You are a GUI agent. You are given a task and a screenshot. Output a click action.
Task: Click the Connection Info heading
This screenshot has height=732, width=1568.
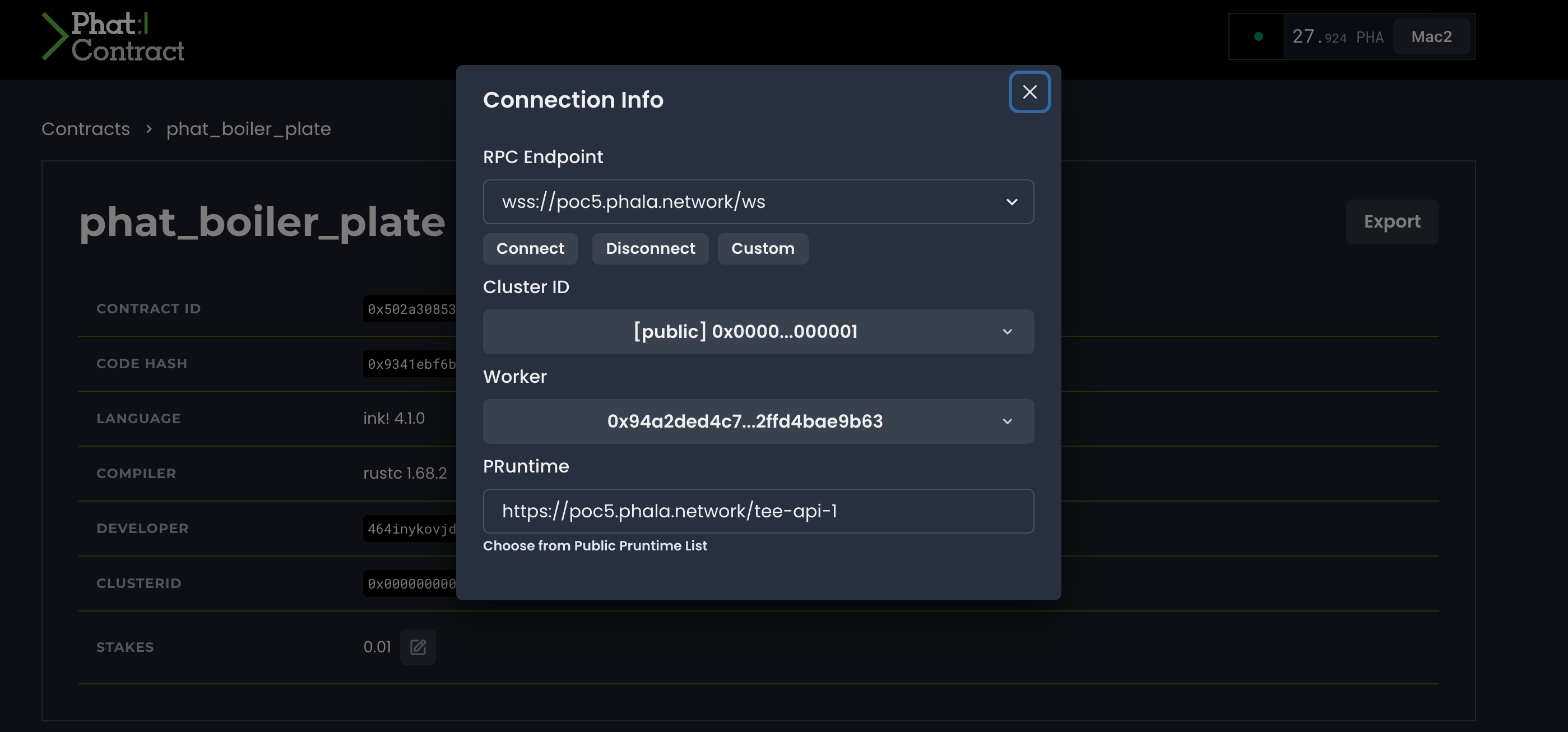573,100
